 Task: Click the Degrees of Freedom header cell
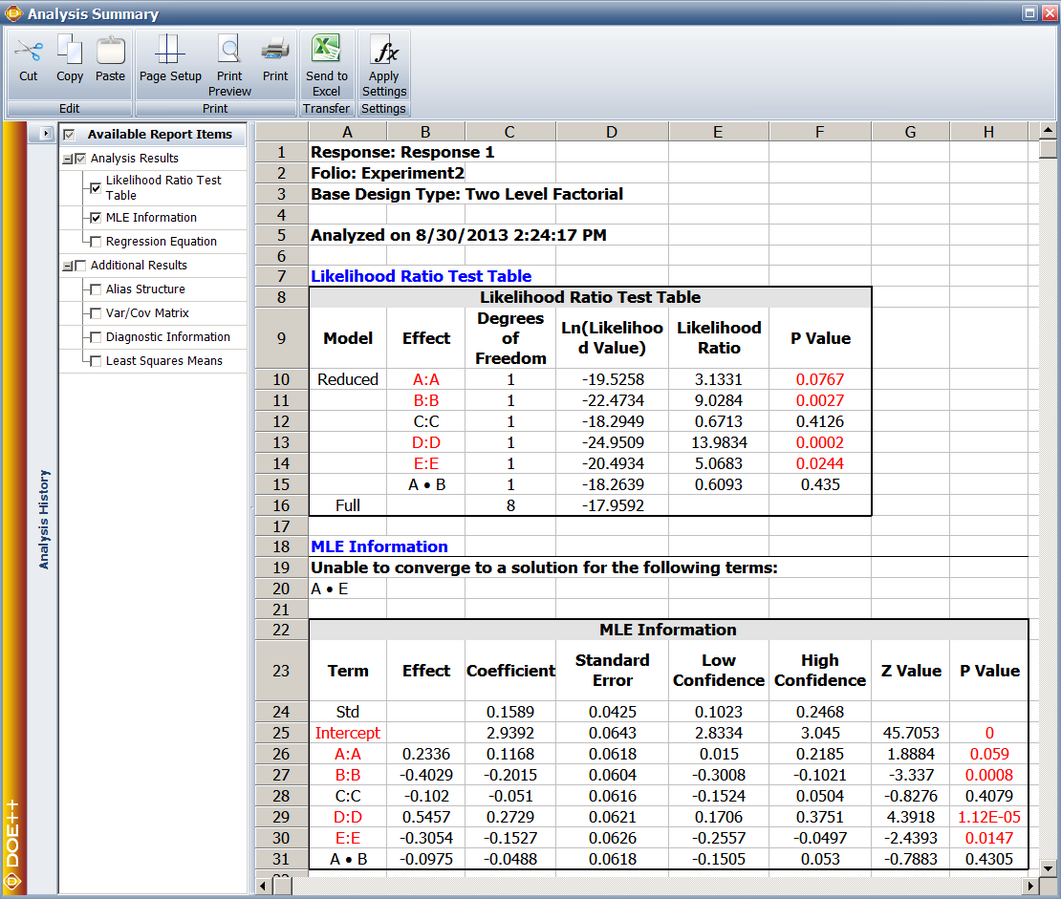point(510,338)
